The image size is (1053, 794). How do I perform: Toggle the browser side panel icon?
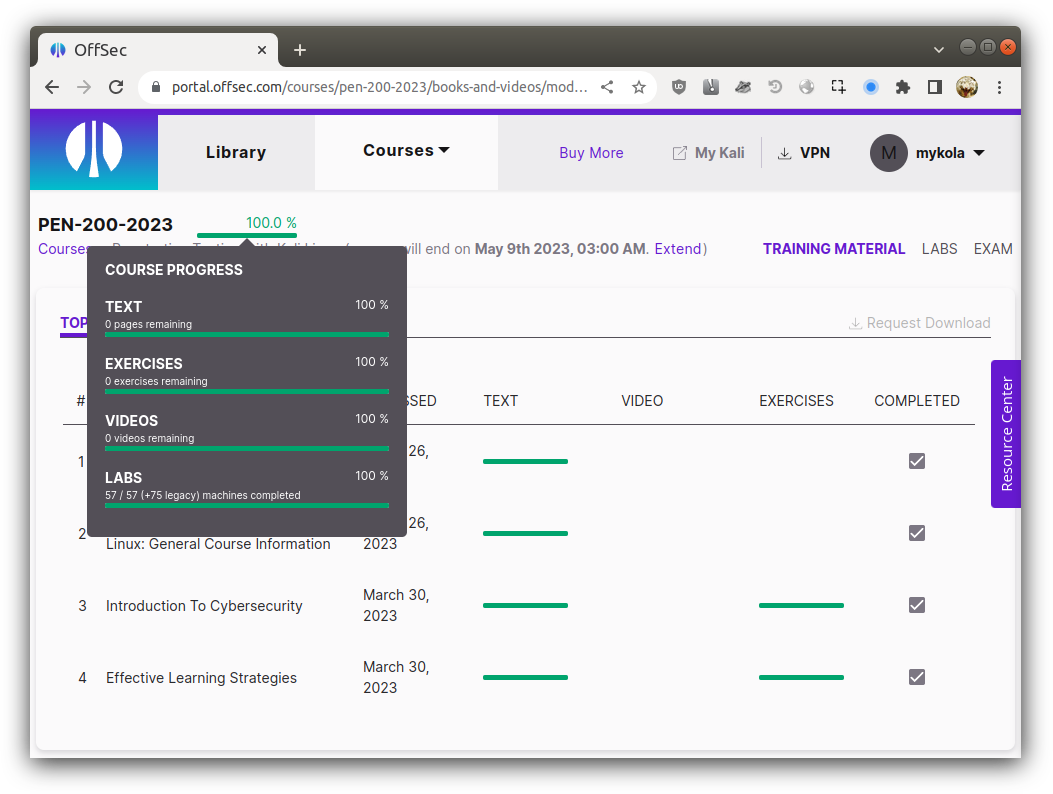[934, 87]
